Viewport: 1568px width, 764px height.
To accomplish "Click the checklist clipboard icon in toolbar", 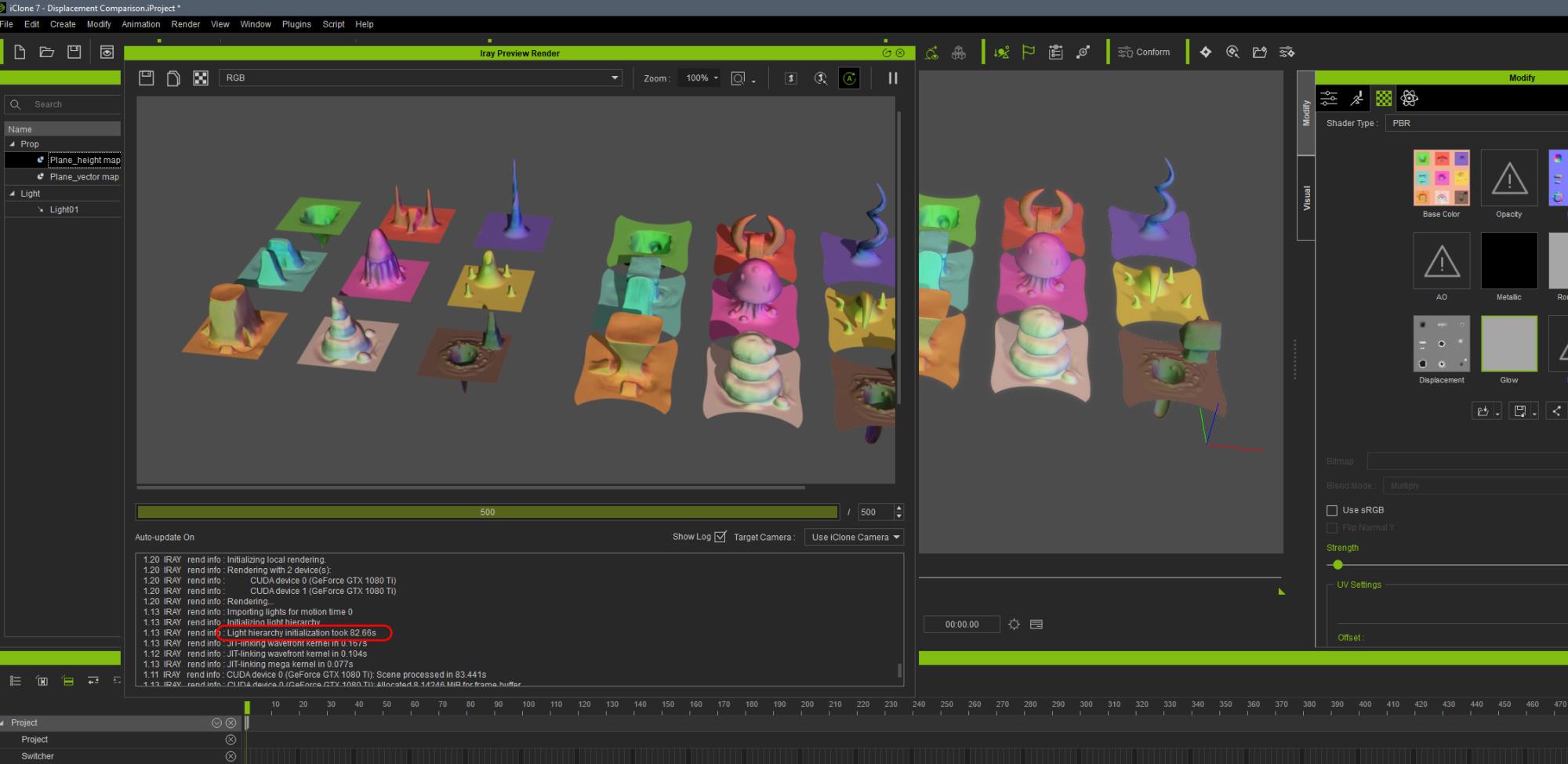I will click(1055, 53).
